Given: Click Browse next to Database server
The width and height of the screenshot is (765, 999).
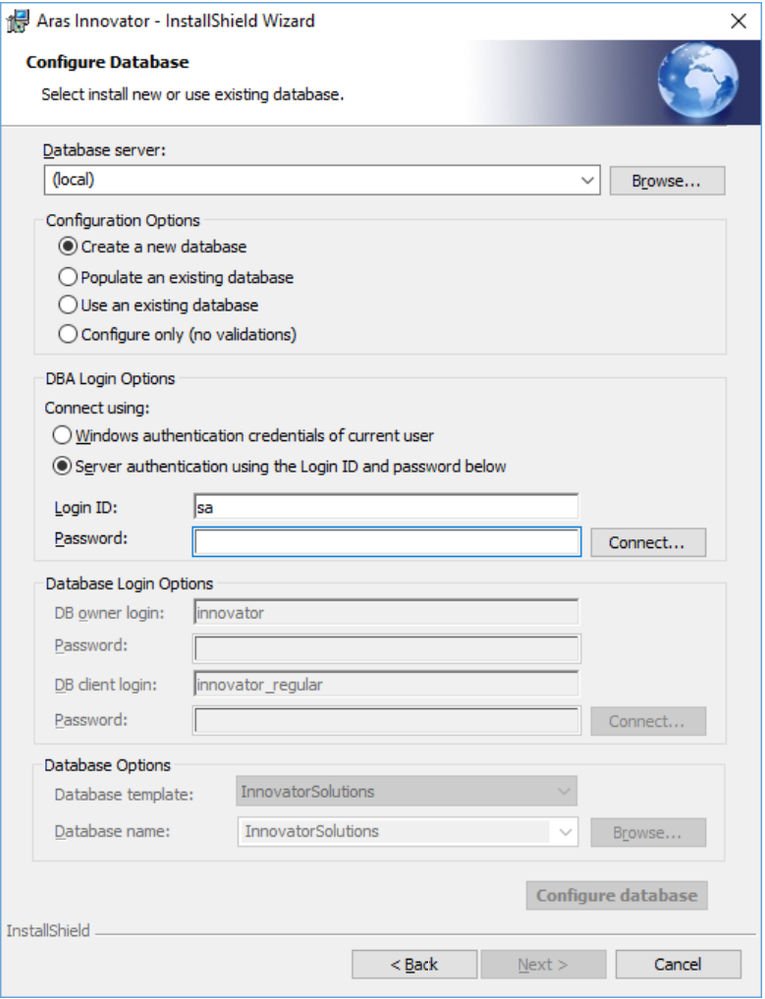Looking at the screenshot, I should (666, 181).
